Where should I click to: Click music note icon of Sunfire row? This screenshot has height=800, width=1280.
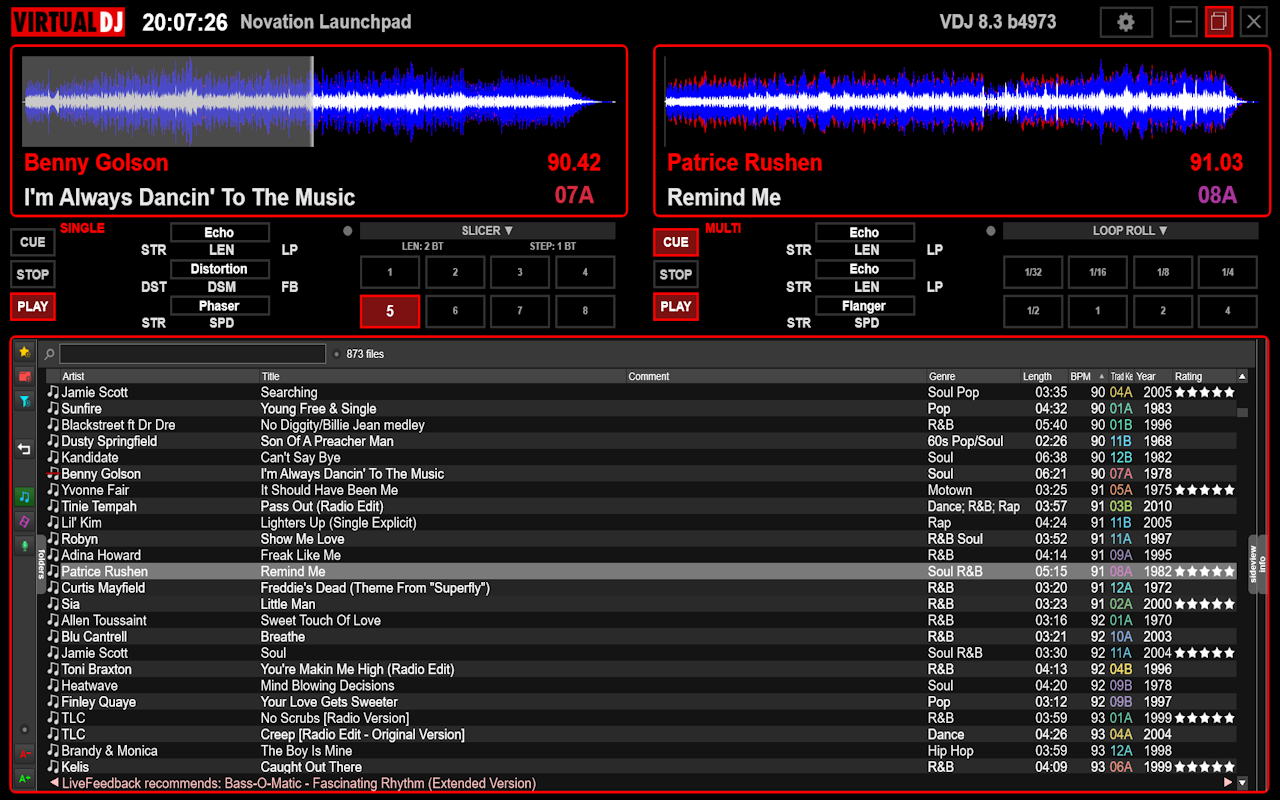click(x=53, y=408)
